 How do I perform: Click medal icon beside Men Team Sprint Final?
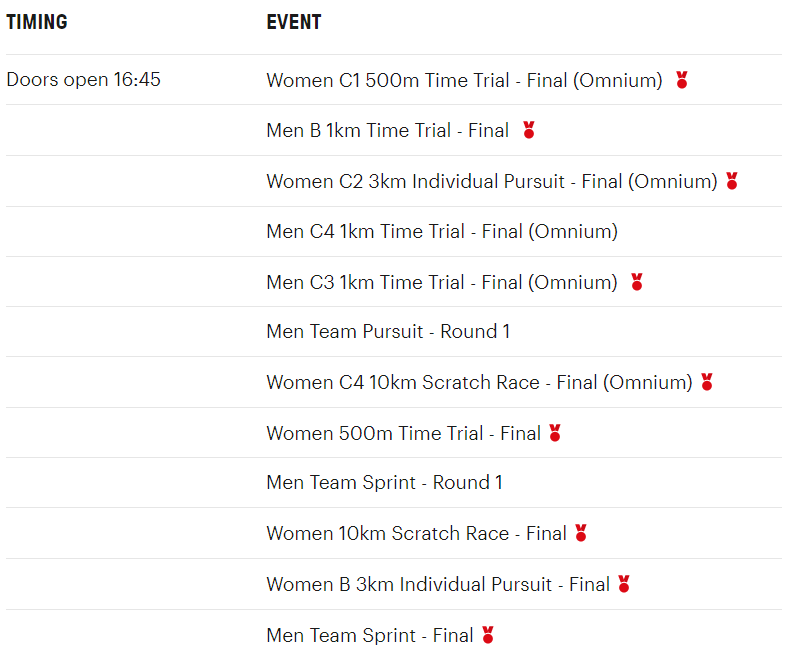(488, 634)
